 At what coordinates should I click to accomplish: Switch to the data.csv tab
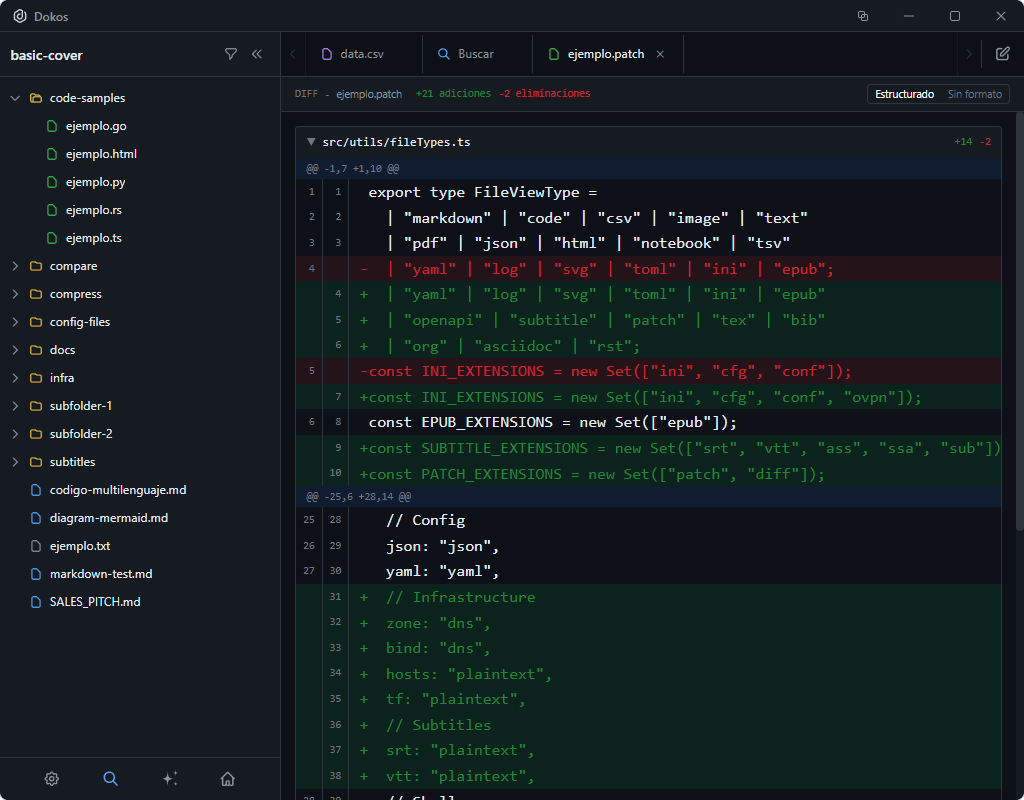[x=361, y=54]
